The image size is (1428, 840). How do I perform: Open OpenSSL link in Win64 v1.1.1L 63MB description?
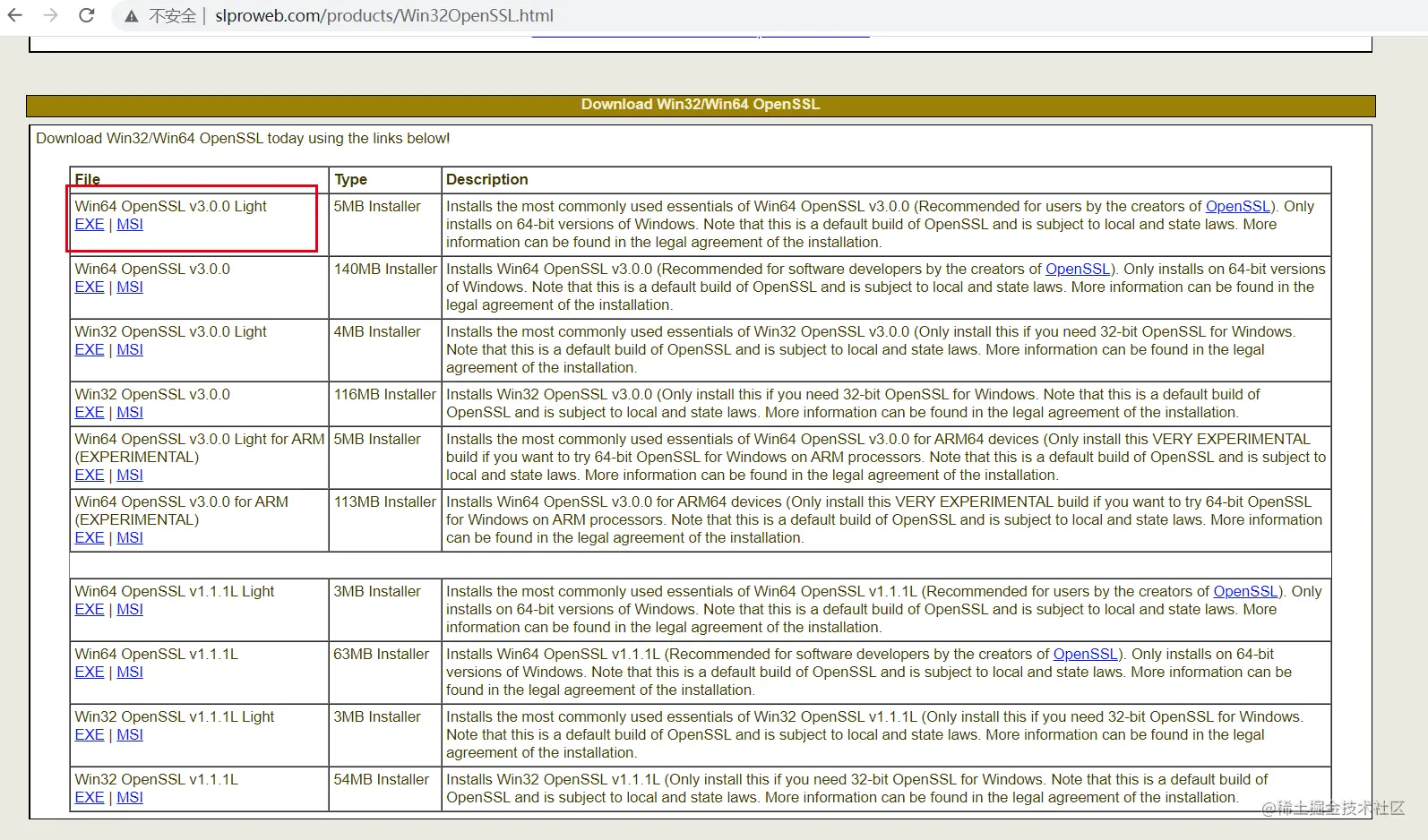tap(1086, 654)
